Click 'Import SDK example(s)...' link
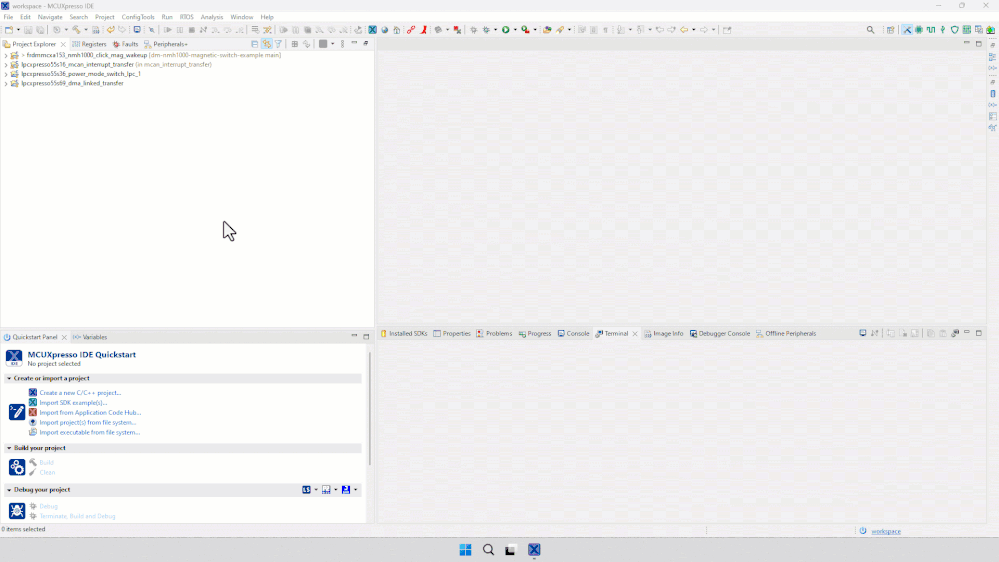Screen dimensions: 999x562 click(x=73, y=403)
